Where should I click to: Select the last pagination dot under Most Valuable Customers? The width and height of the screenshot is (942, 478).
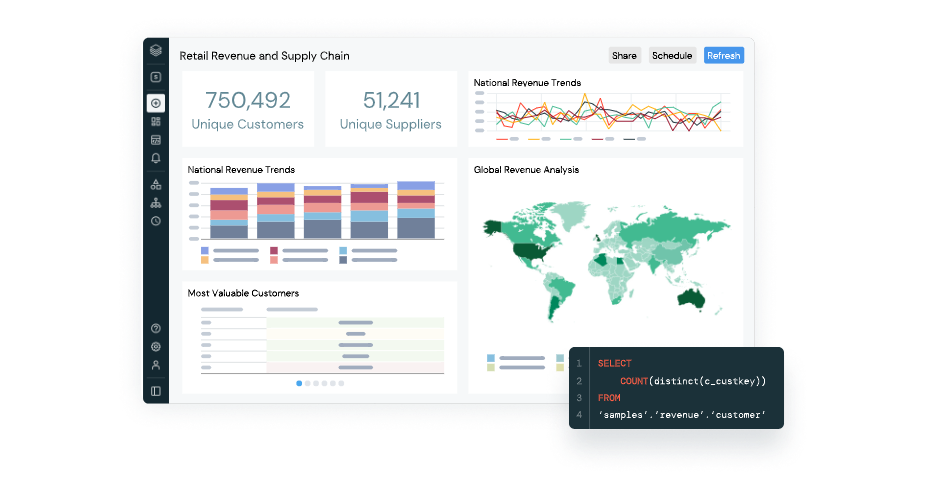point(341,383)
